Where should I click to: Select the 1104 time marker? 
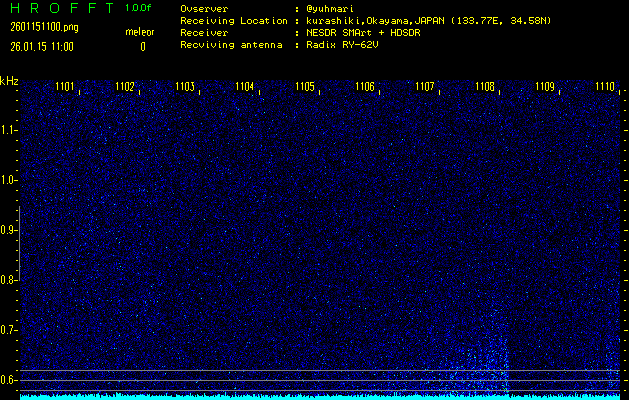click(245, 87)
